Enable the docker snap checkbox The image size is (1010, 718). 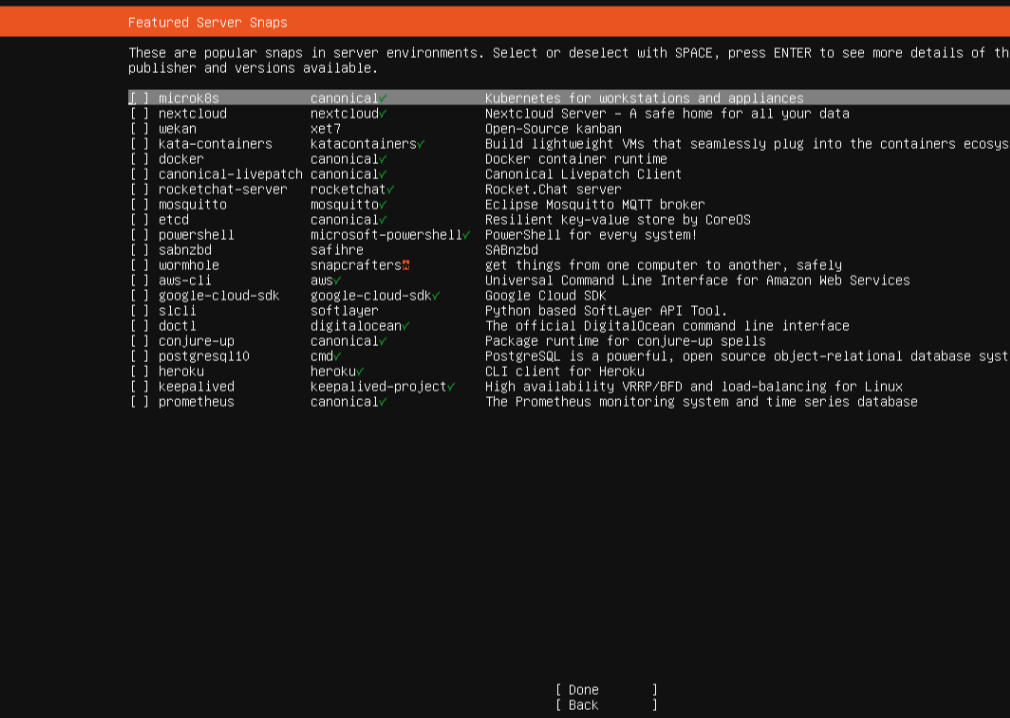[139, 159]
